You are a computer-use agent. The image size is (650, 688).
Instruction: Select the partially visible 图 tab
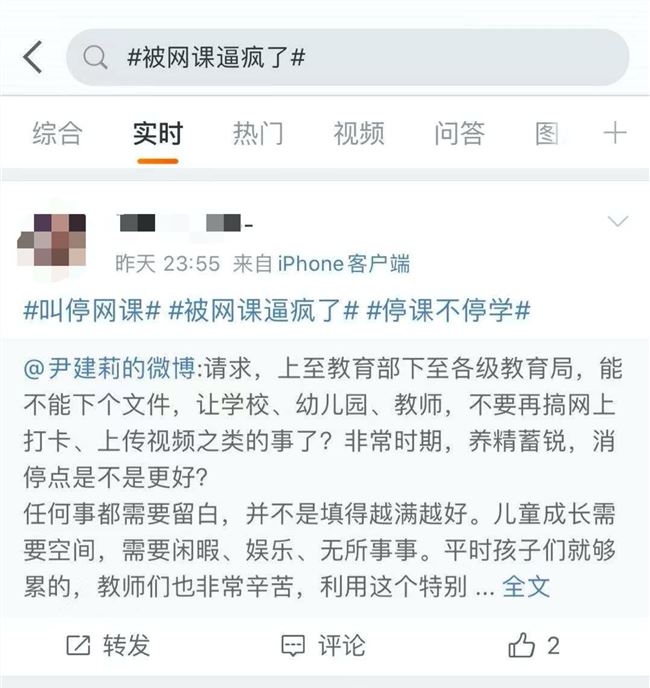pyautogui.click(x=547, y=133)
